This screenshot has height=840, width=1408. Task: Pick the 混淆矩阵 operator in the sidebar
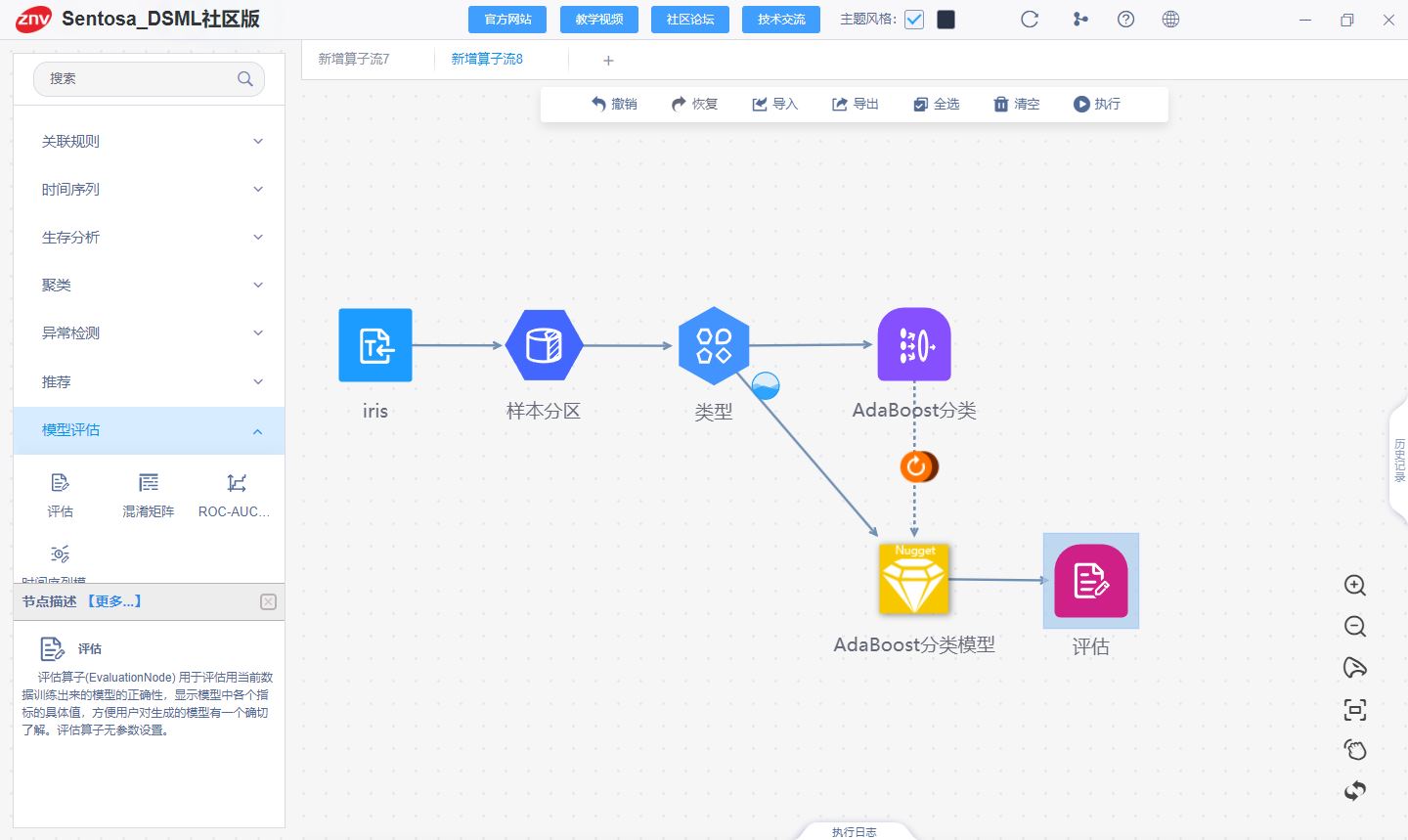tap(149, 495)
